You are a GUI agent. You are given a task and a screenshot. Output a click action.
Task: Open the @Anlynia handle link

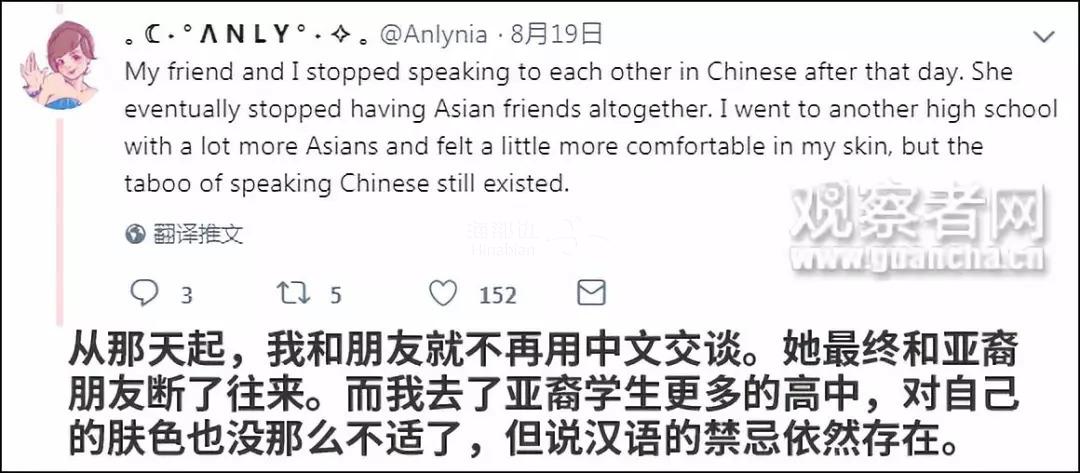point(432,36)
